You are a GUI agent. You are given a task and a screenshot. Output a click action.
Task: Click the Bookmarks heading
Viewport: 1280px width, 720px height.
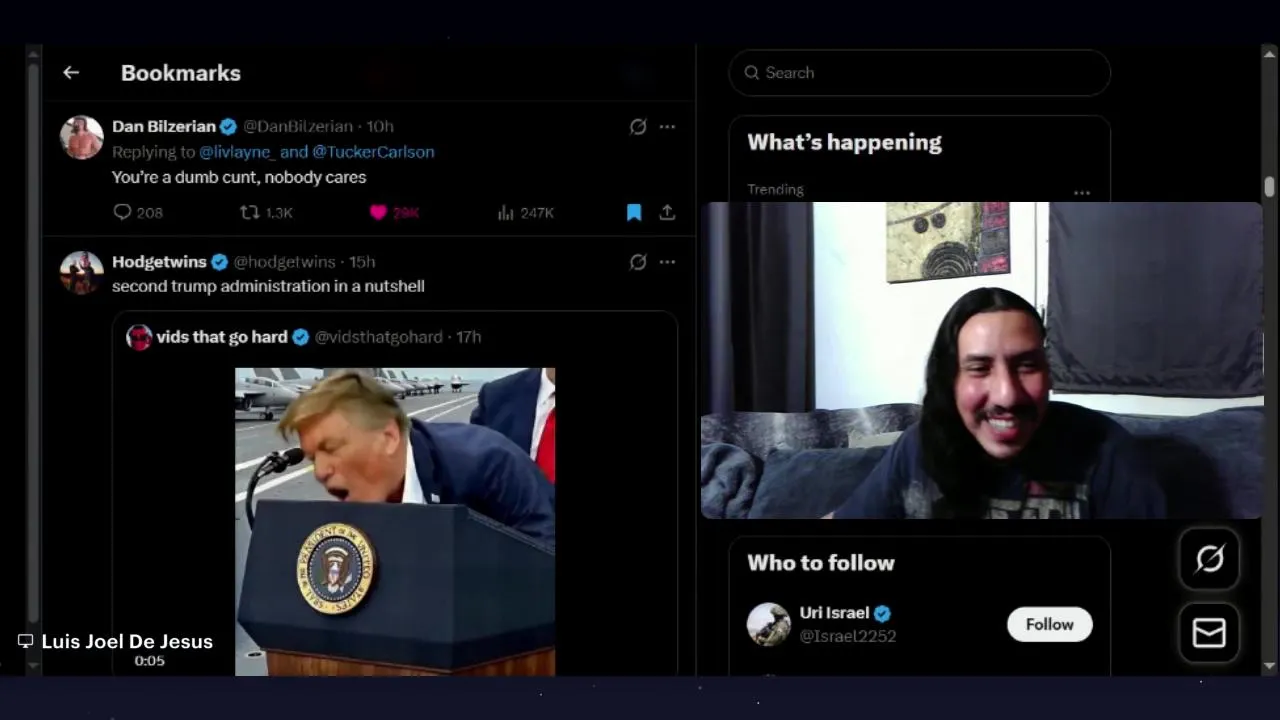[181, 73]
